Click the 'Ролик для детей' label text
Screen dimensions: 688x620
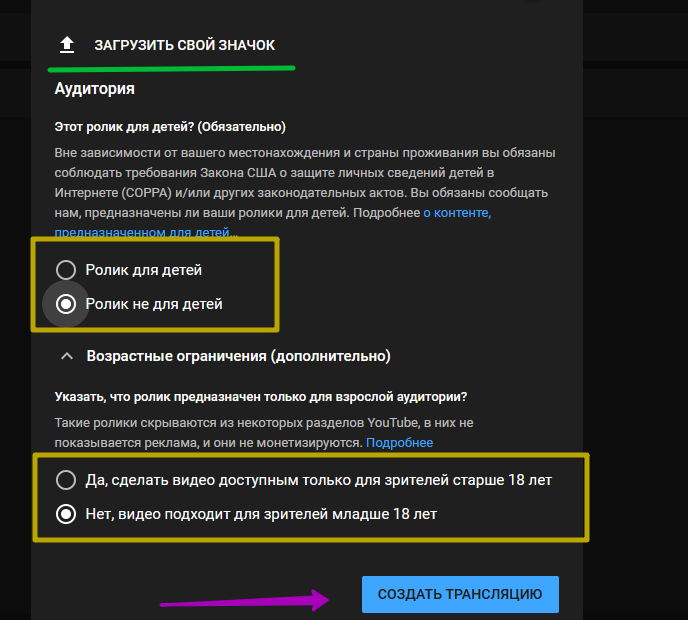pyautogui.click(x=143, y=270)
